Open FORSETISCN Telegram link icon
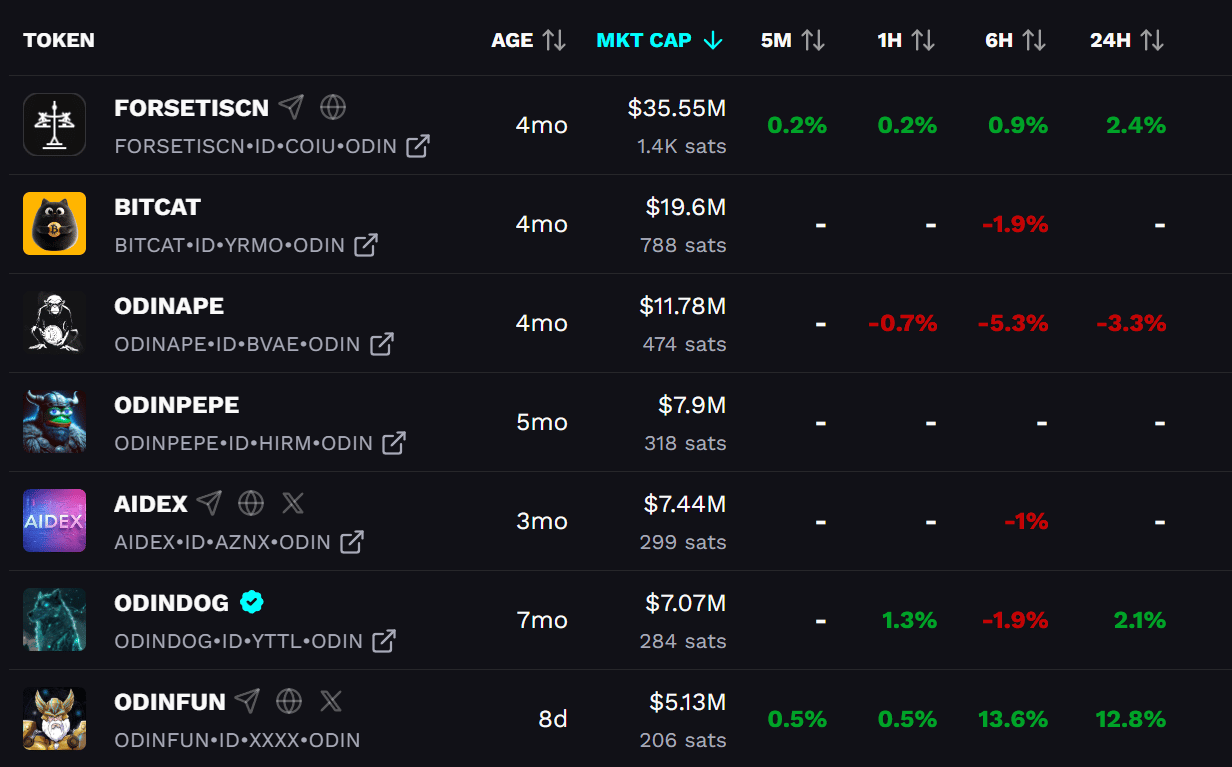The image size is (1232, 767). [x=291, y=107]
